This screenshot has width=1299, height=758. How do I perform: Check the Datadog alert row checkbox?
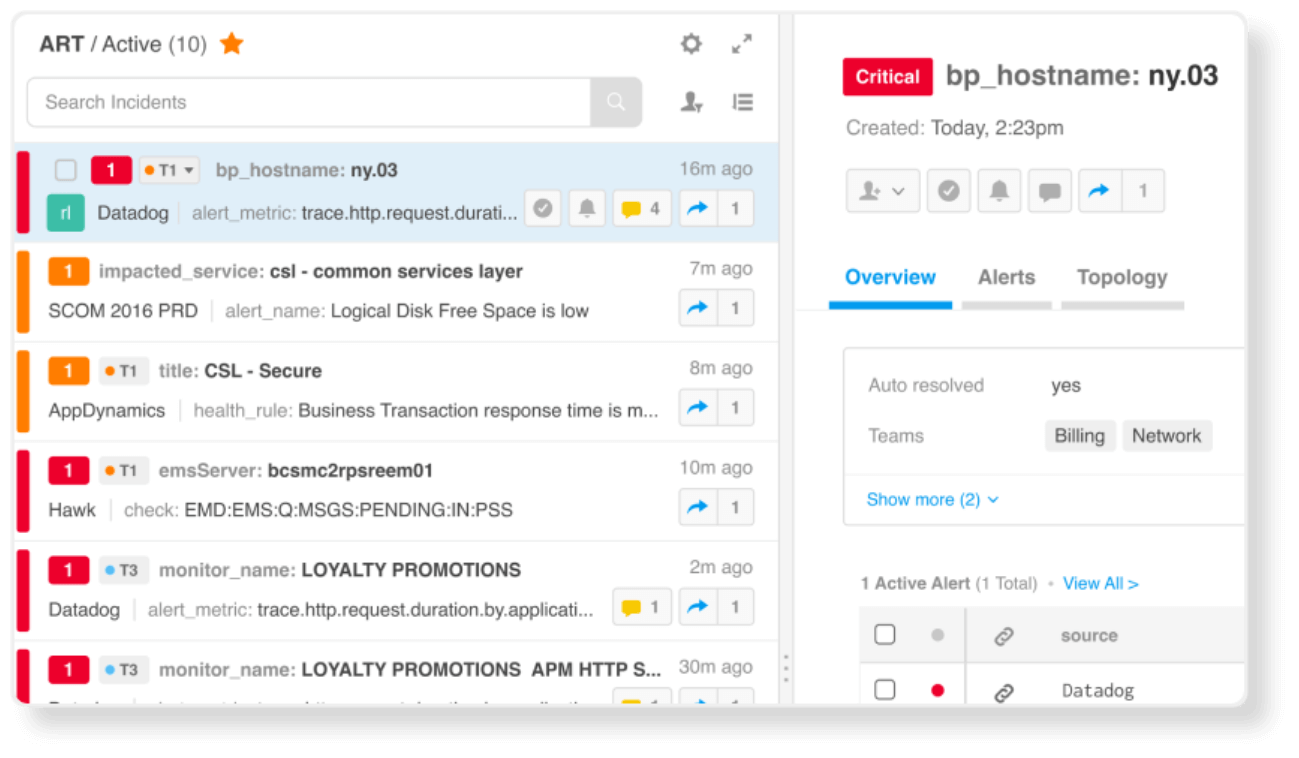[x=885, y=689]
